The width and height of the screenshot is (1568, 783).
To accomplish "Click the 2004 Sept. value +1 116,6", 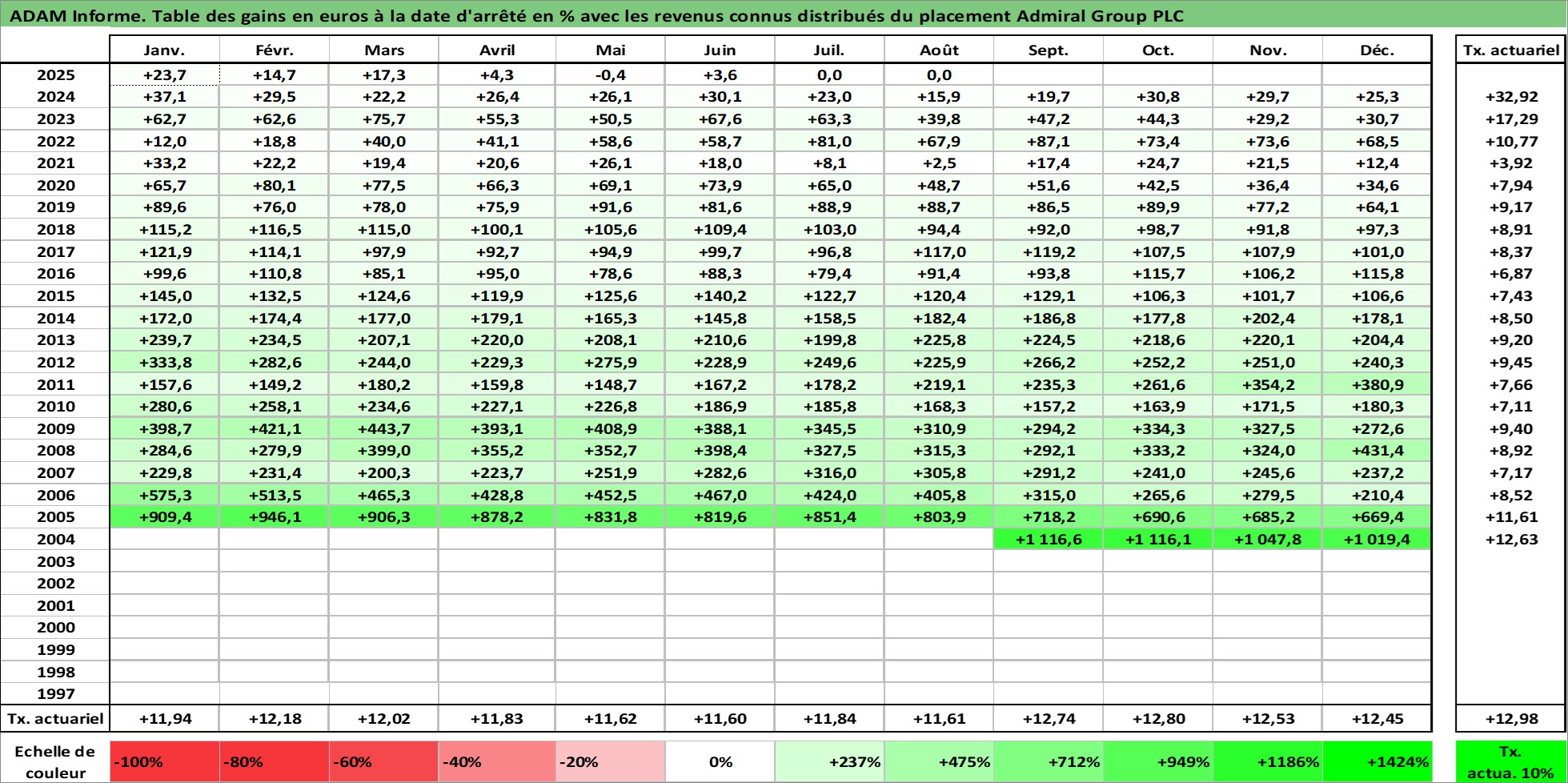I will point(1049,540).
